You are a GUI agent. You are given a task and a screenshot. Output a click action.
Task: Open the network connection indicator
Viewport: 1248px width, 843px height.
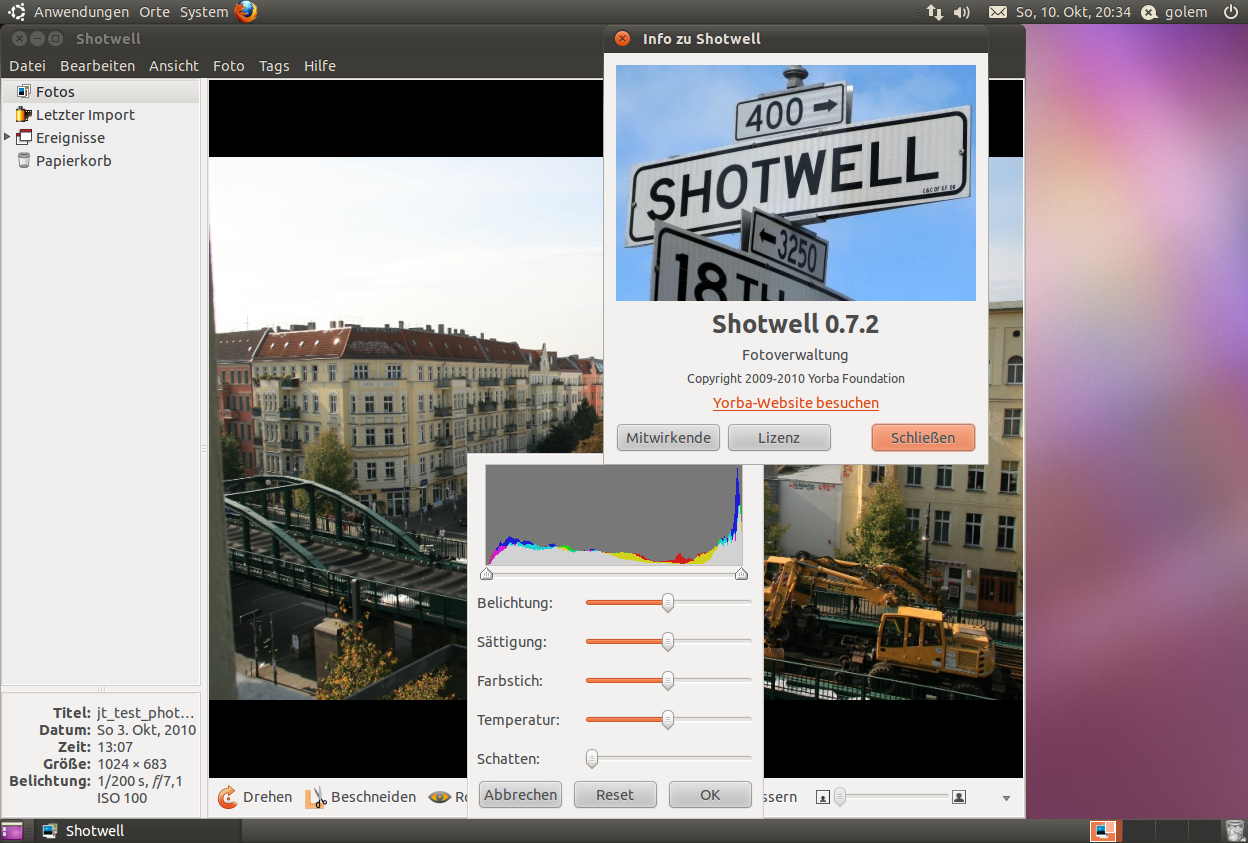pos(935,12)
